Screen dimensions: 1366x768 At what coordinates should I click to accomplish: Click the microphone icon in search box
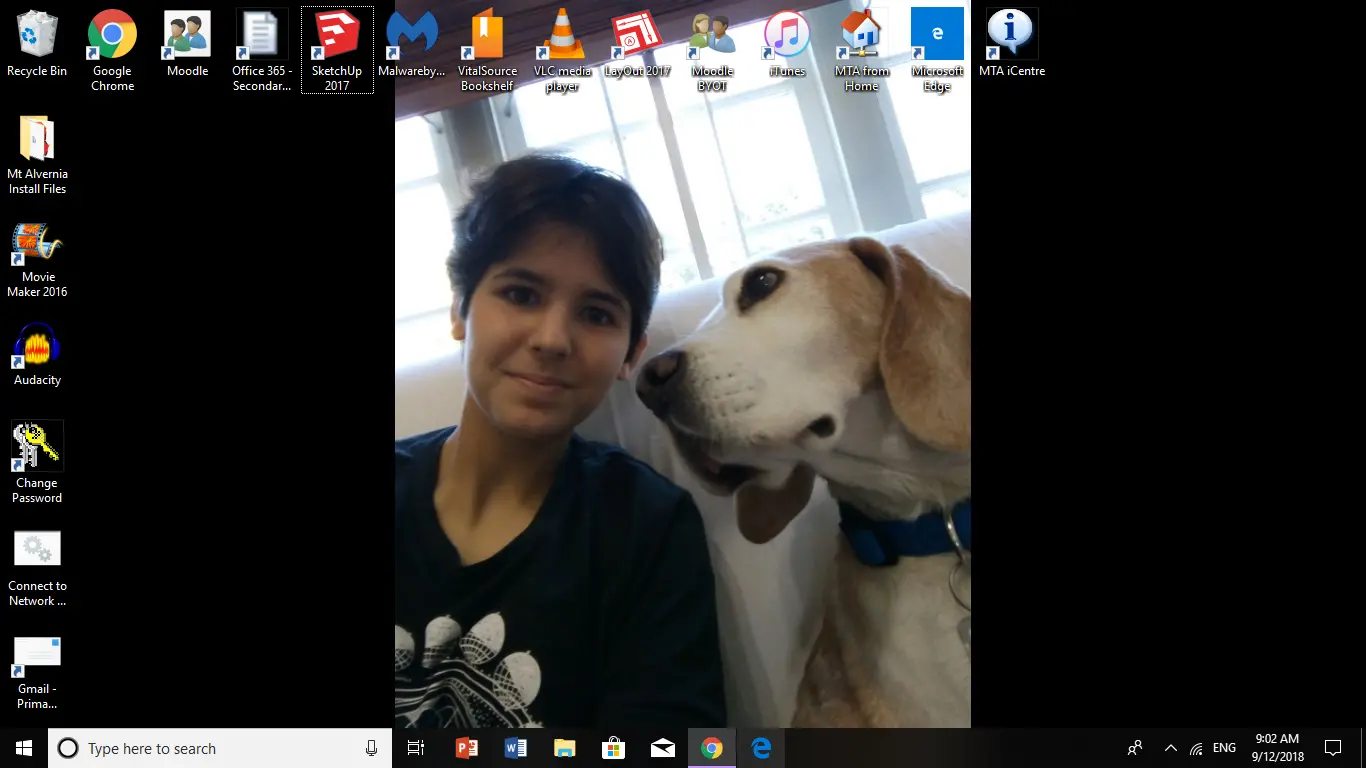click(371, 748)
